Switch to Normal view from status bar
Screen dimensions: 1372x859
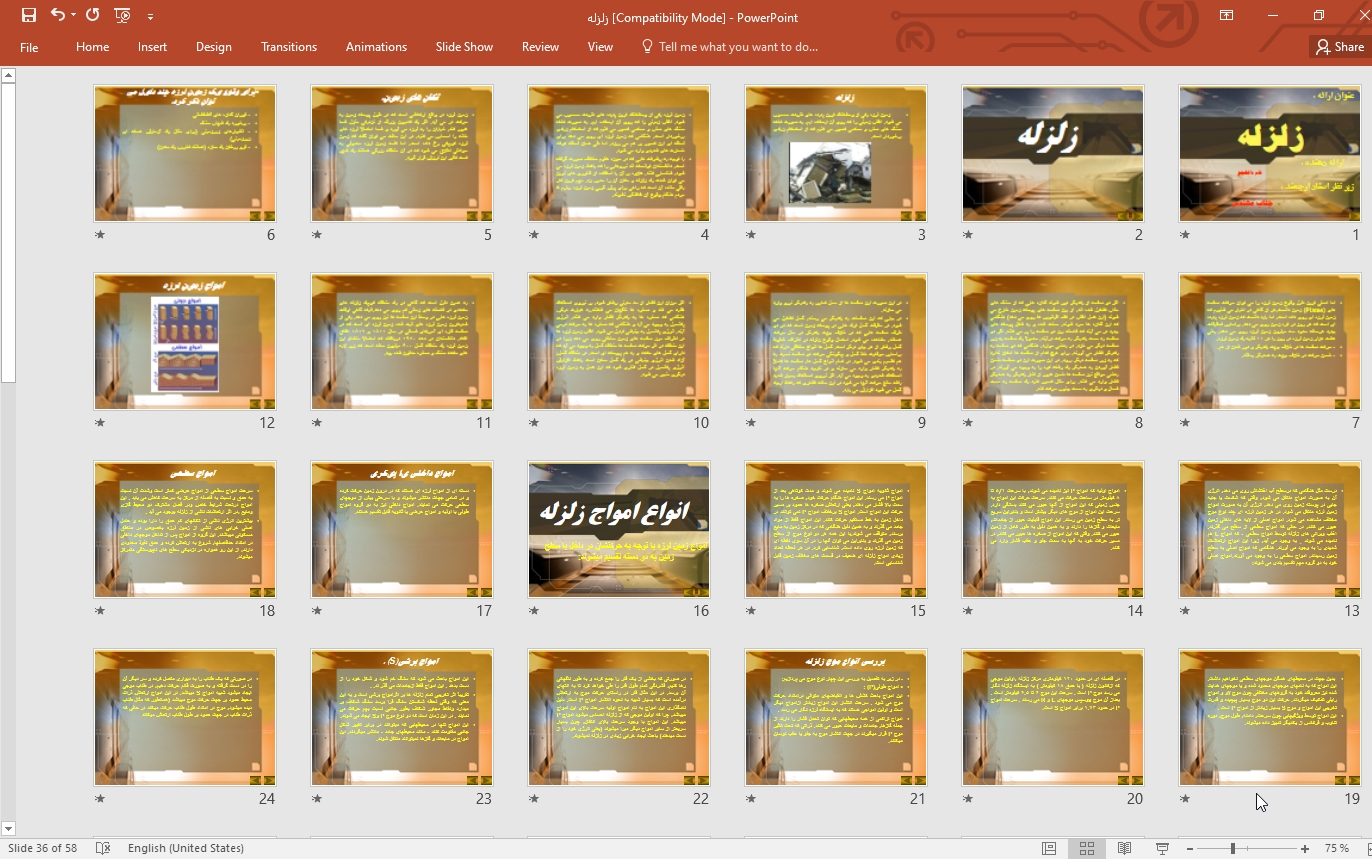pyautogui.click(x=1048, y=848)
